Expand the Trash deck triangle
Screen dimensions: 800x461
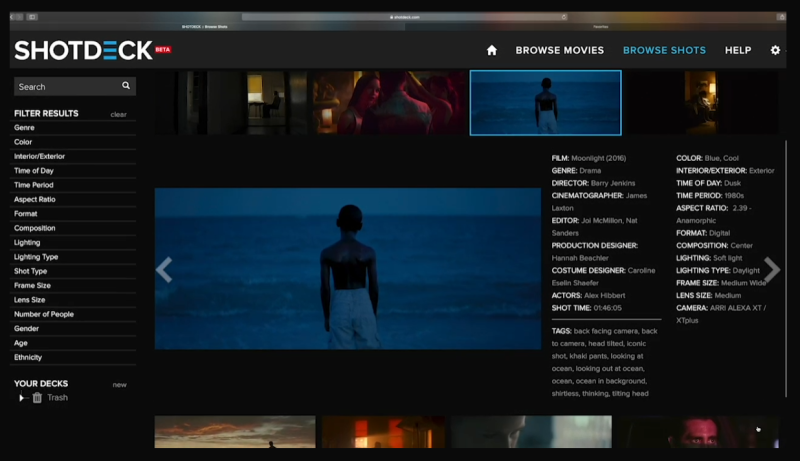point(21,398)
